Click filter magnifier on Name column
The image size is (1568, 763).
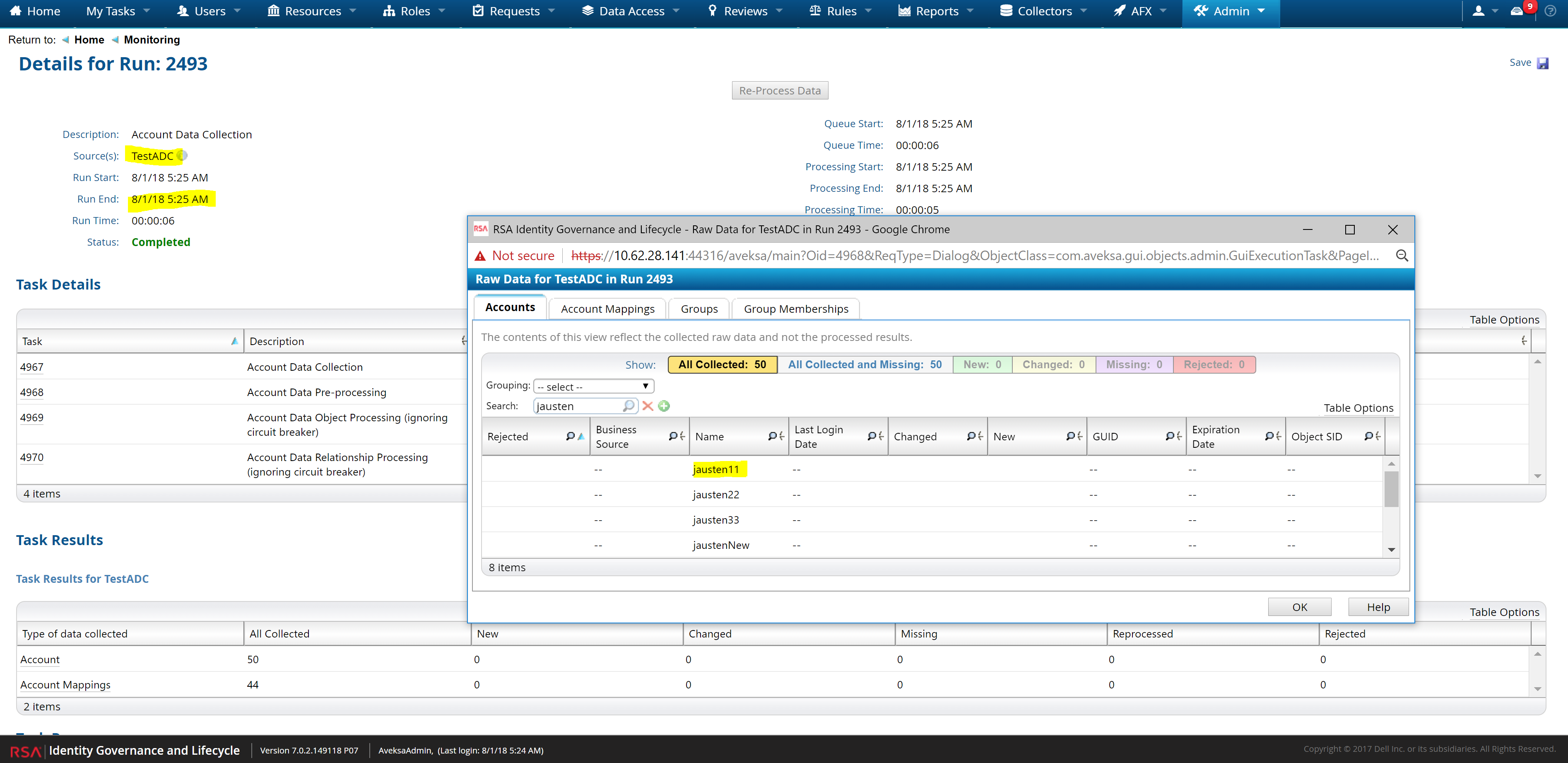pos(772,436)
